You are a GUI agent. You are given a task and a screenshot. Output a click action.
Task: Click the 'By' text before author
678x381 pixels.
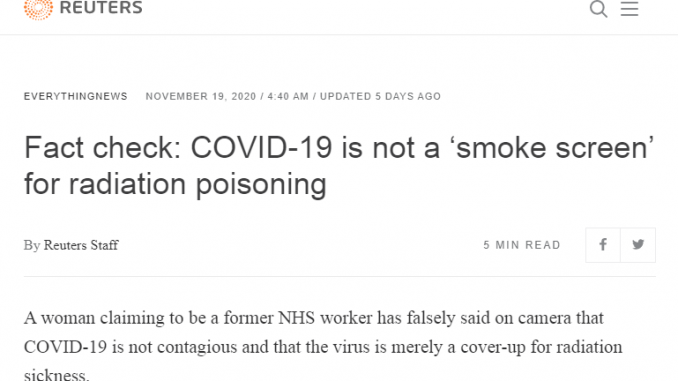click(x=32, y=245)
